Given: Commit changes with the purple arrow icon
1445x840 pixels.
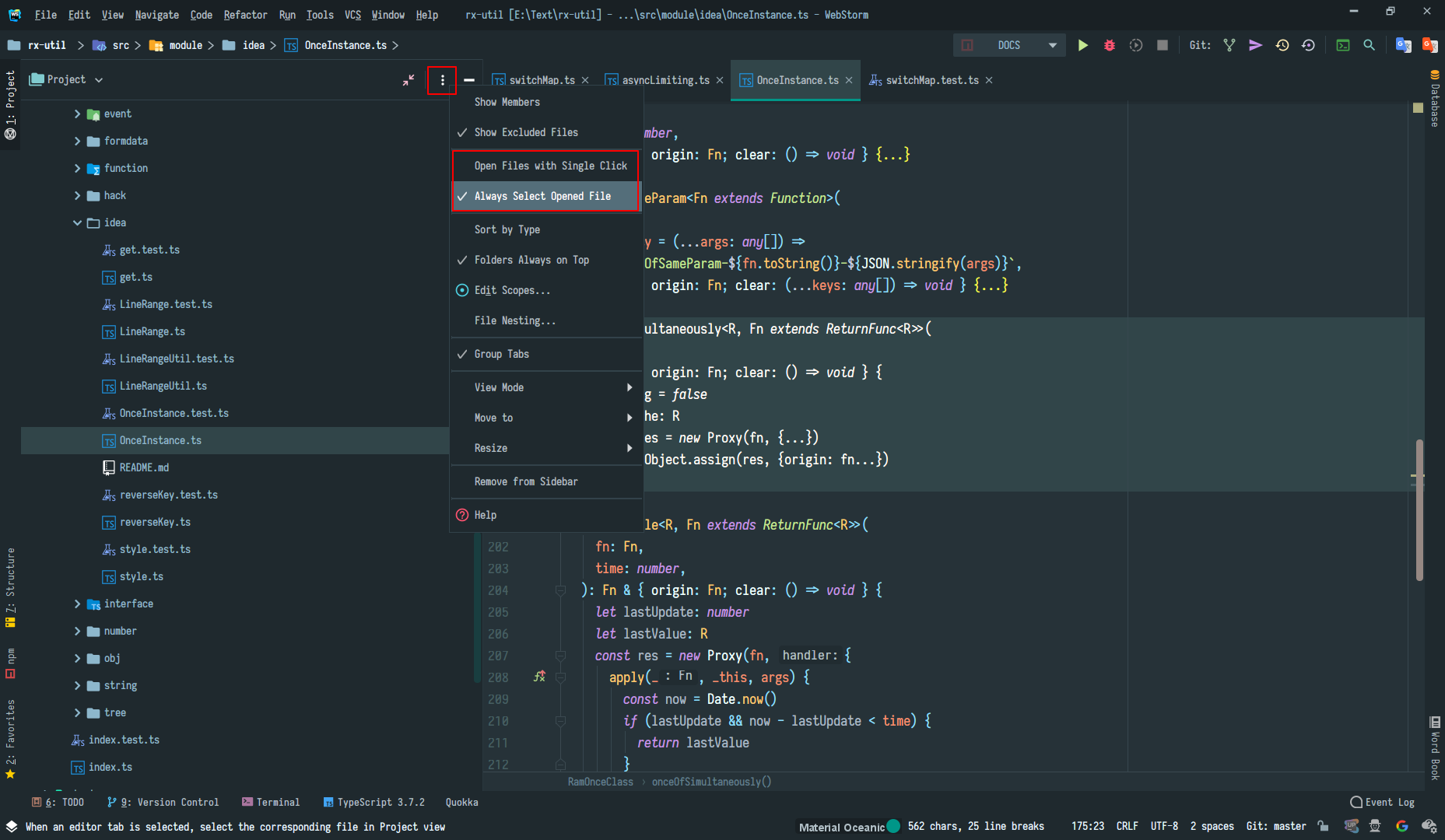Looking at the screenshot, I should point(1255,45).
